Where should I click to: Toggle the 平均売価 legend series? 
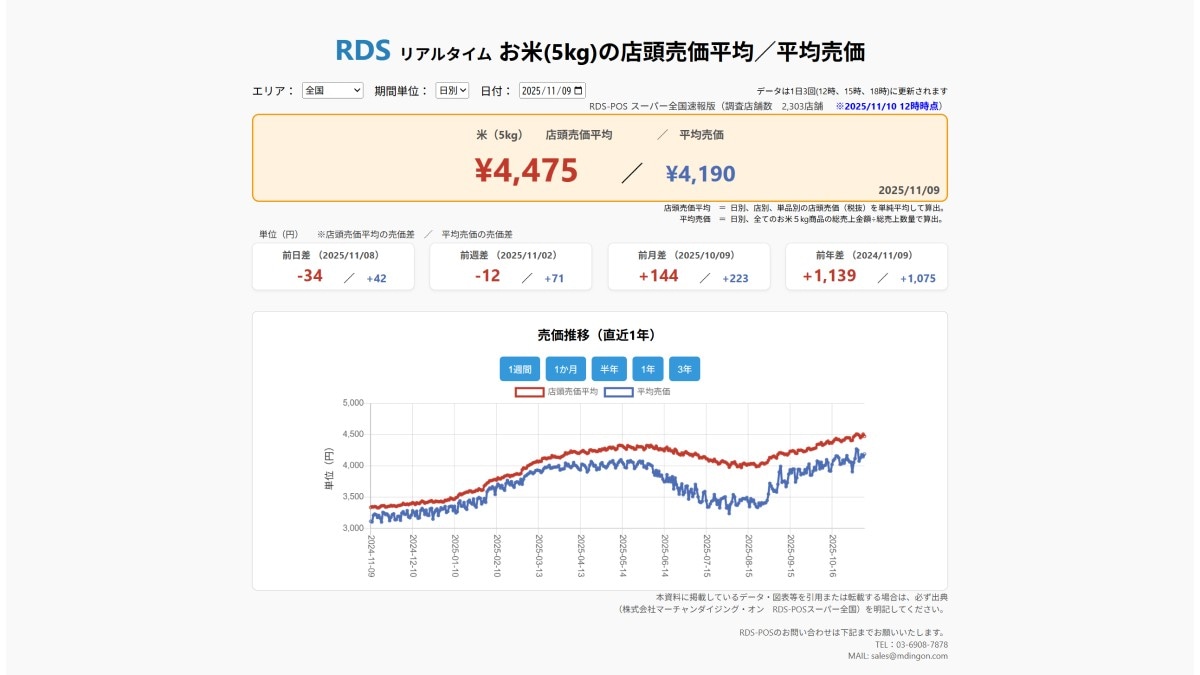coord(653,391)
